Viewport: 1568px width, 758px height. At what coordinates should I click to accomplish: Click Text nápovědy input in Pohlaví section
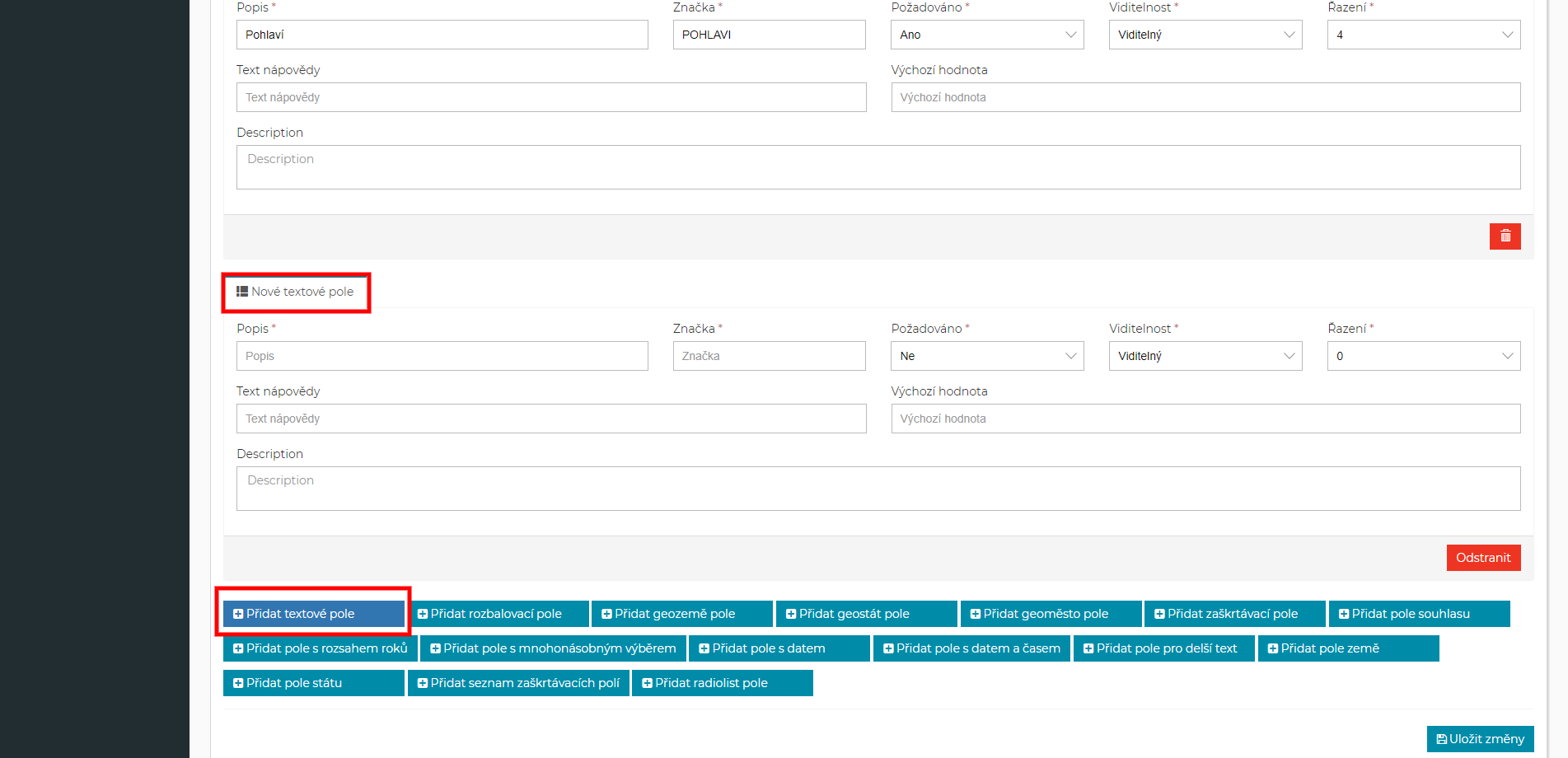pyautogui.click(x=551, y=97)
